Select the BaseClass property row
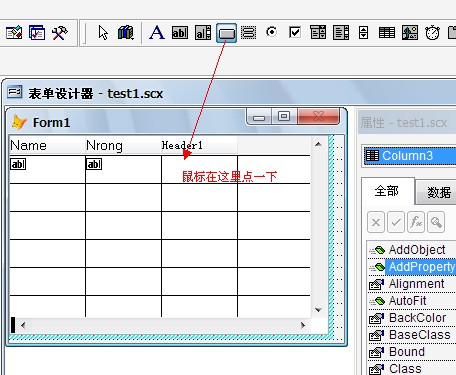The width and height of the screenshot is (456, 375). pos(412,335)
